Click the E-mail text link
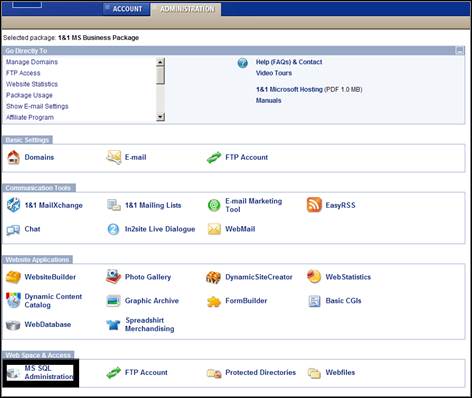This screenshot has width=472, height=398. (135, 157)
